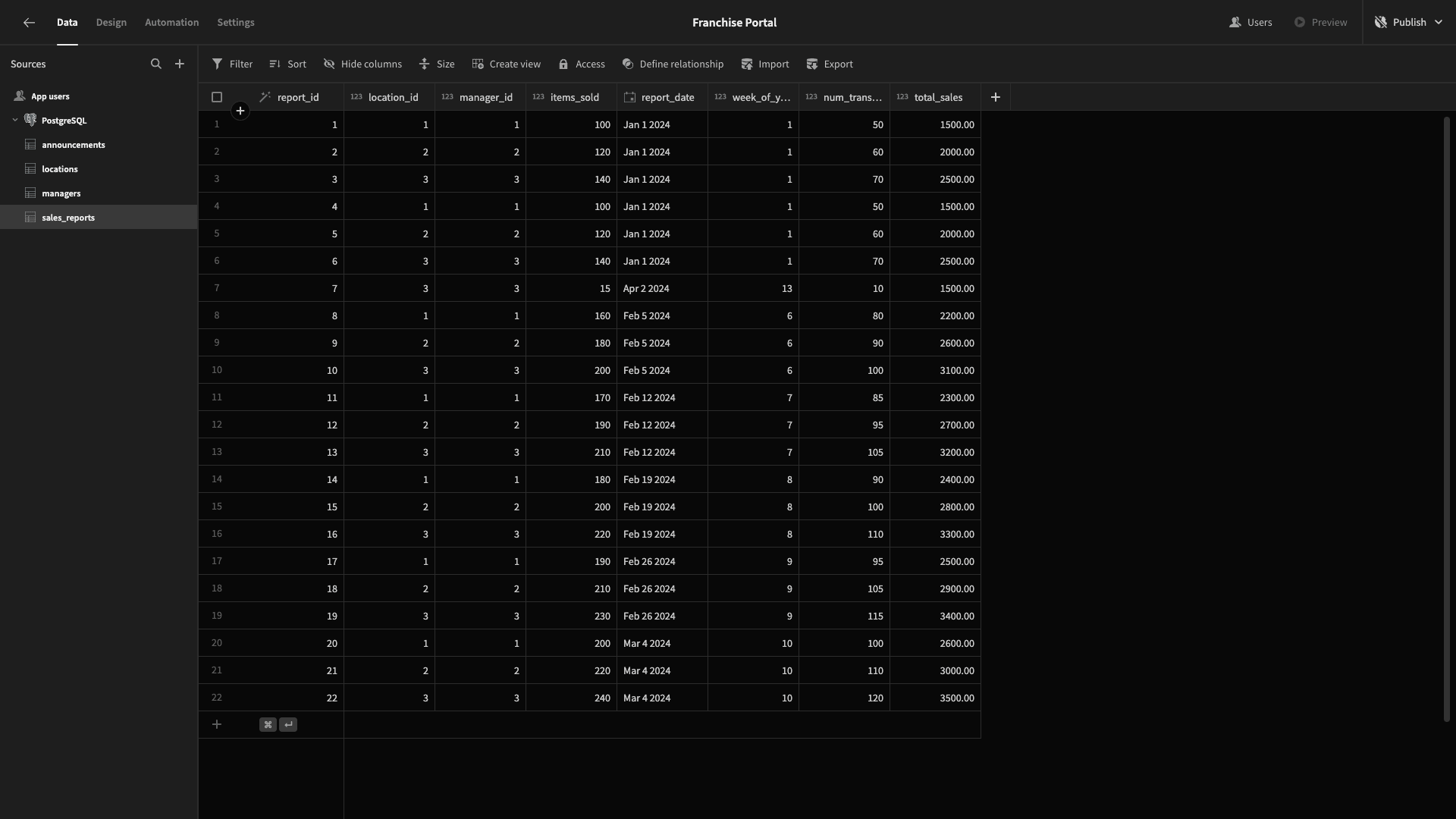Click Define relationship

[673, 64]
